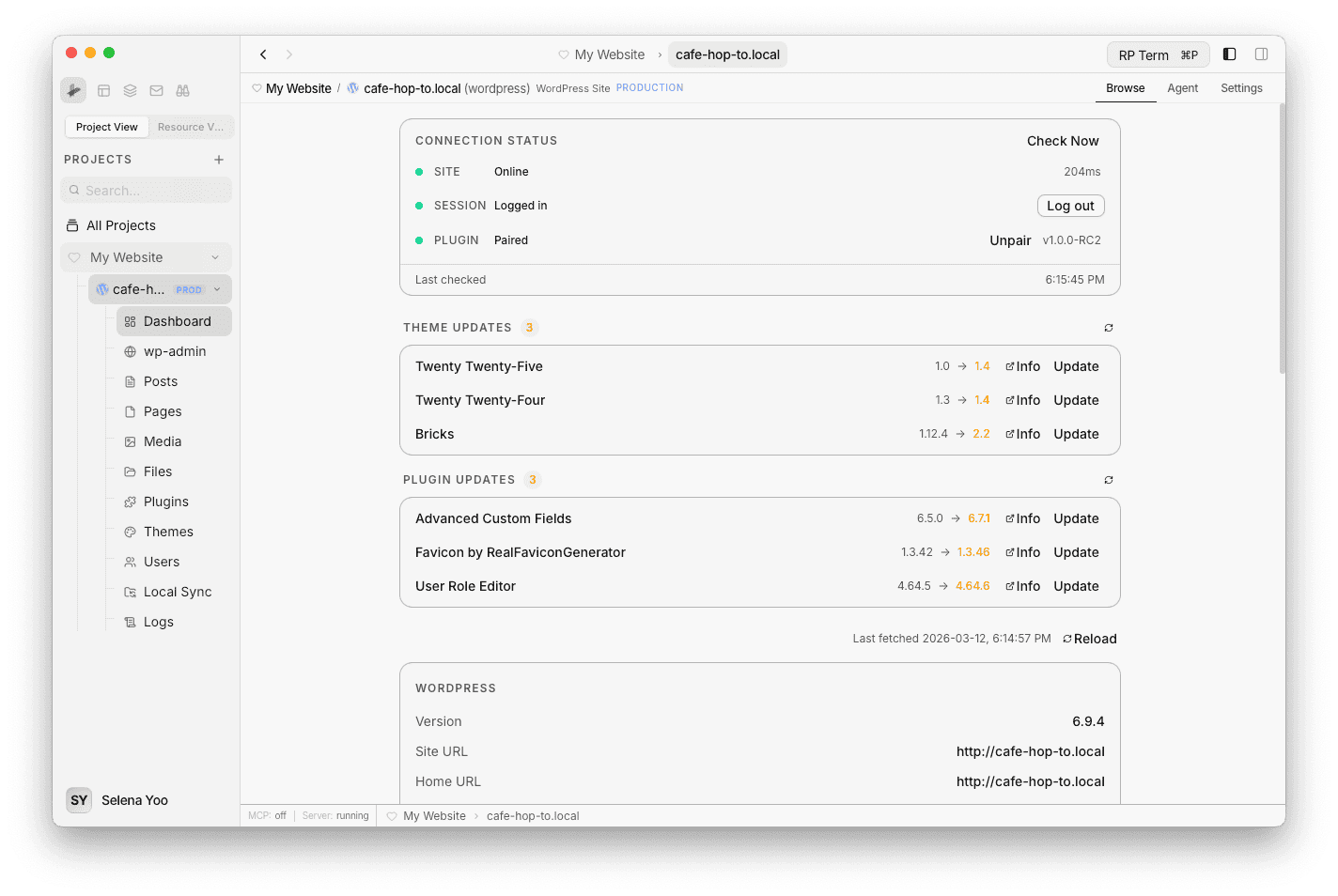Click the stacked layers icon in the toolbar
The height and width of the screenshot is (896, 1338).
pos(130,90)
